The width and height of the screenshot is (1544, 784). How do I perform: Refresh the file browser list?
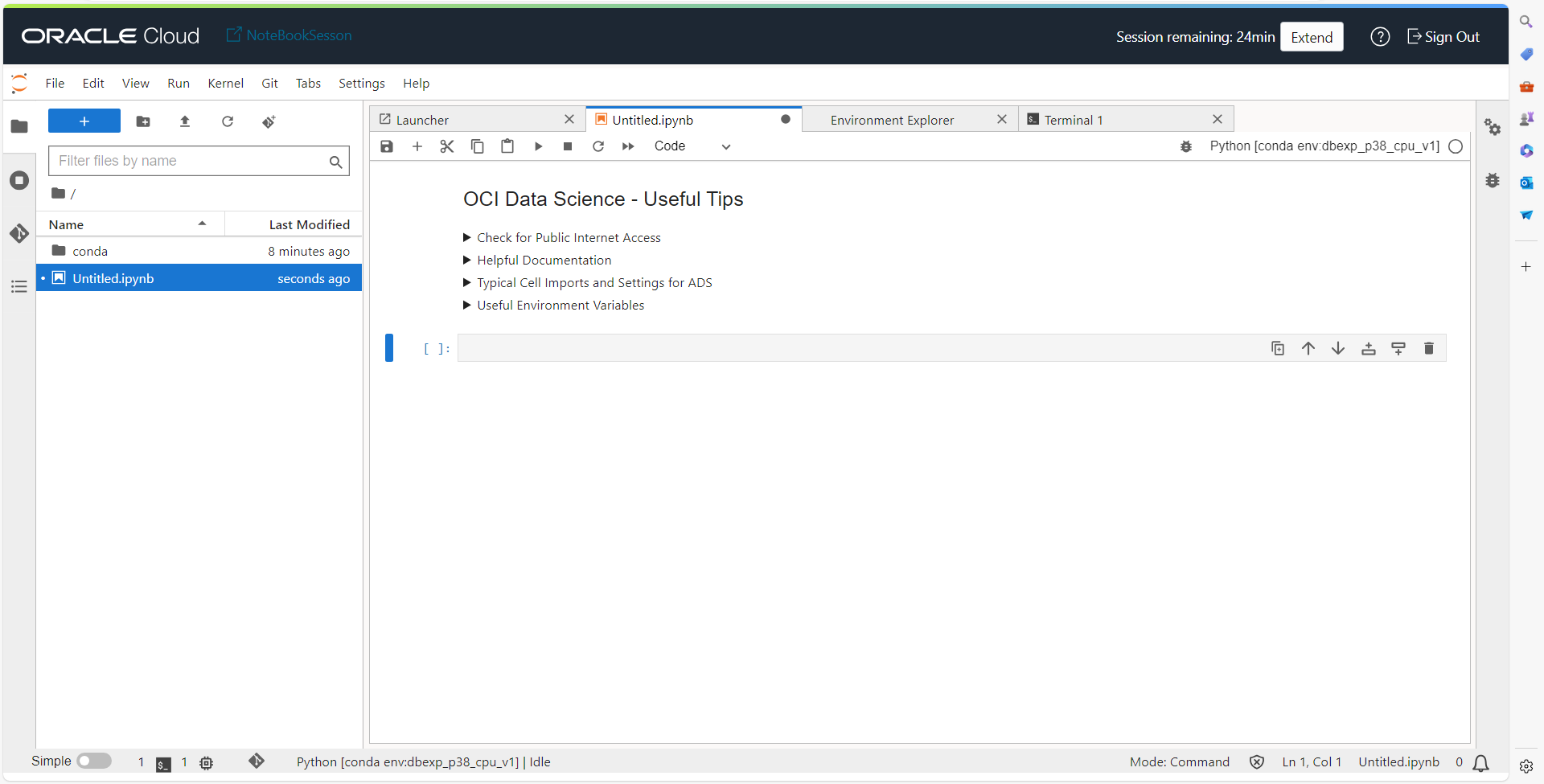228,121
